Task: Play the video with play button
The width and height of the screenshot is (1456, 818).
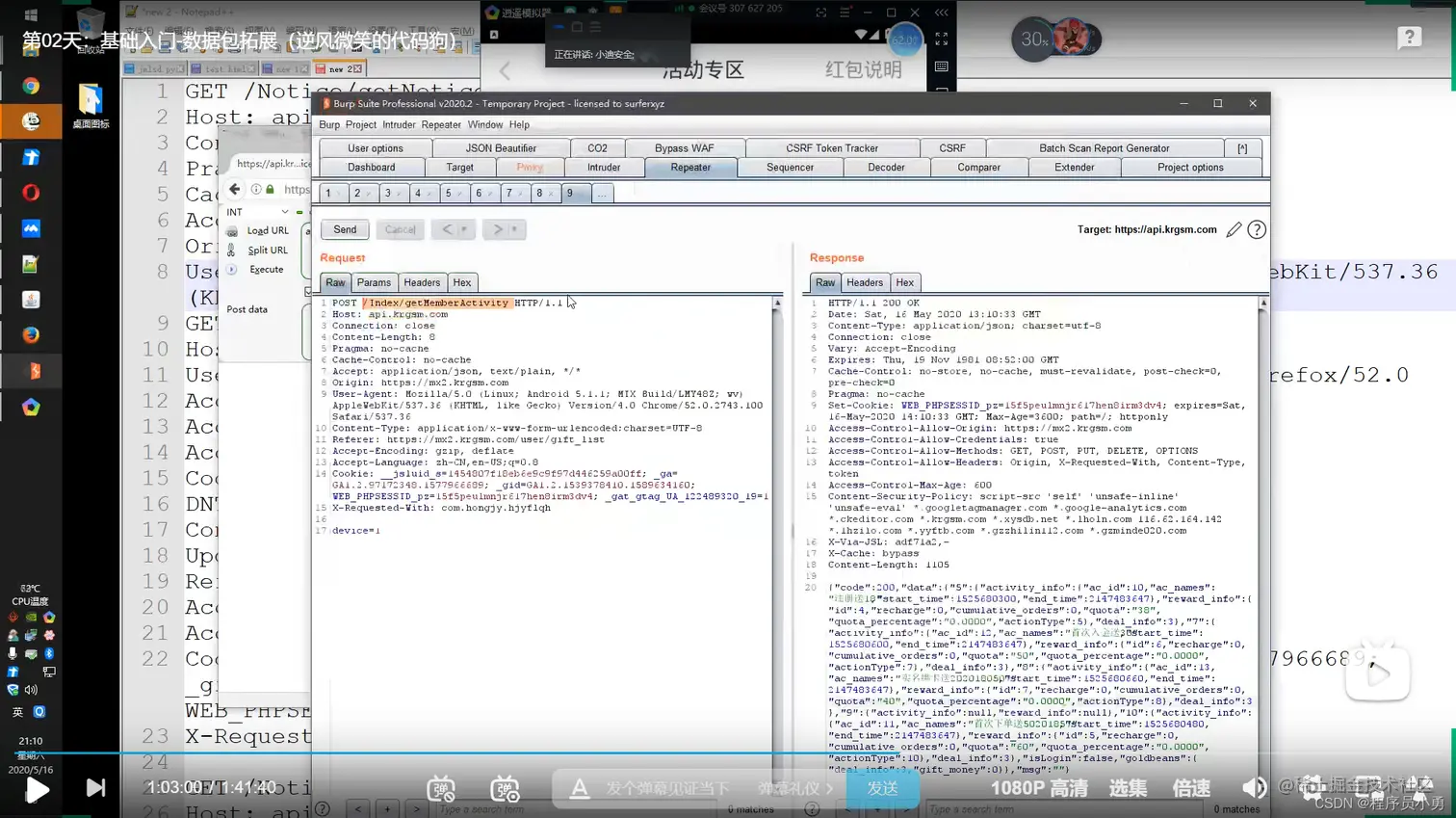Action: [38, 789]
